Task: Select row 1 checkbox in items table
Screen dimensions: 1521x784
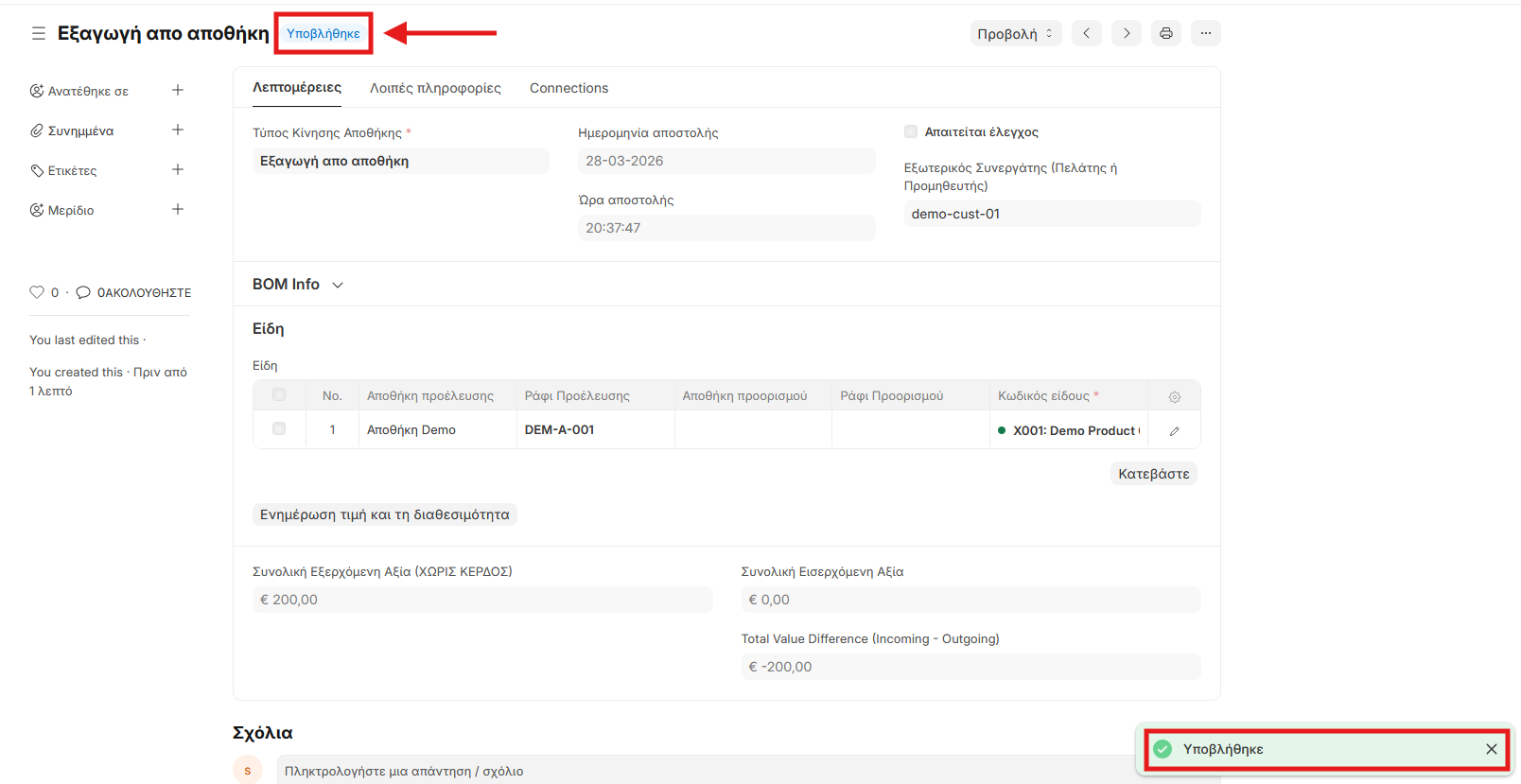Action: click(x=279, y=429)
